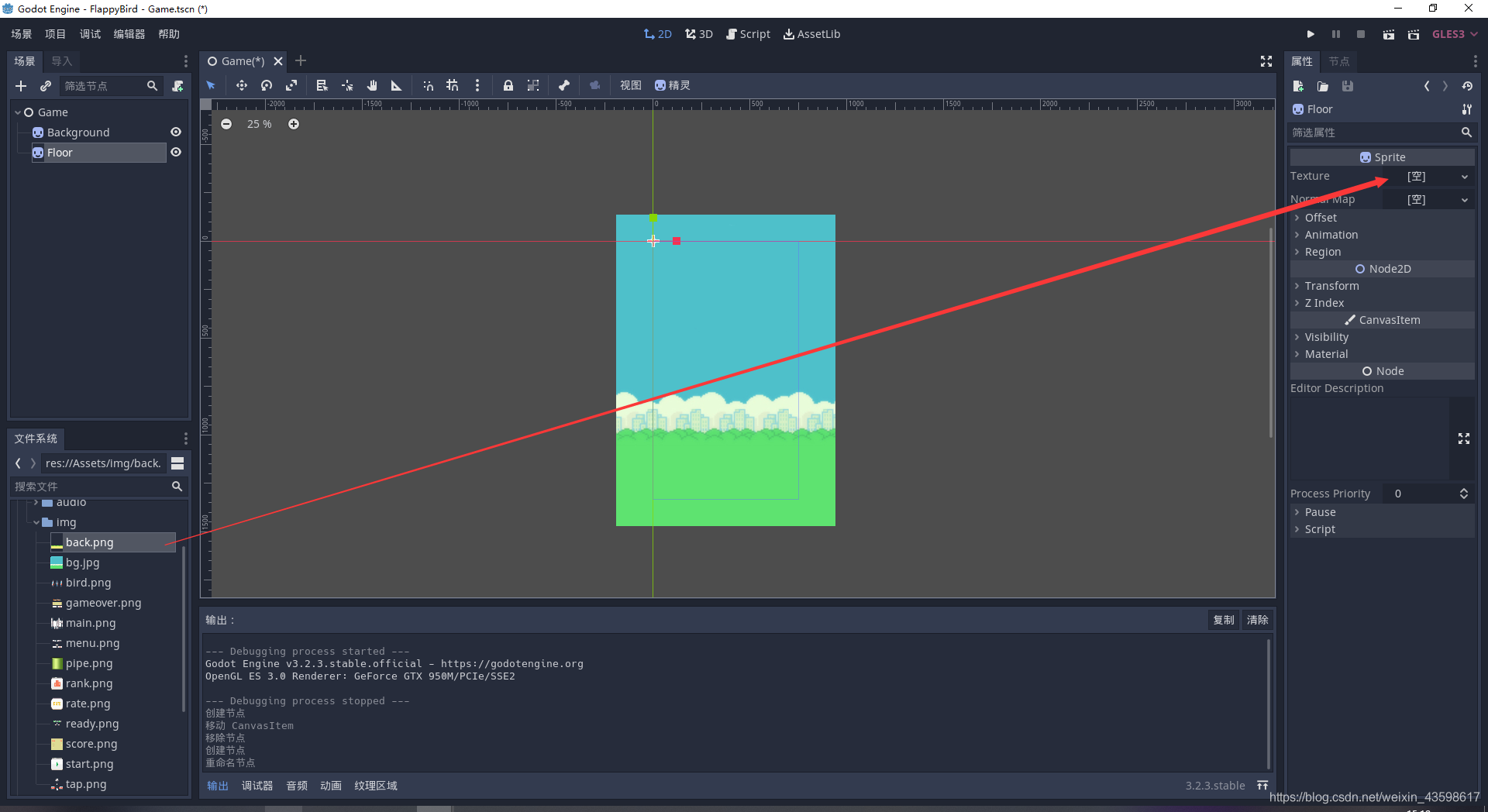The width and height of the screenshot is (1488, 812).
Task: Open the 项目 menu
Action: (x=55, y=34)
